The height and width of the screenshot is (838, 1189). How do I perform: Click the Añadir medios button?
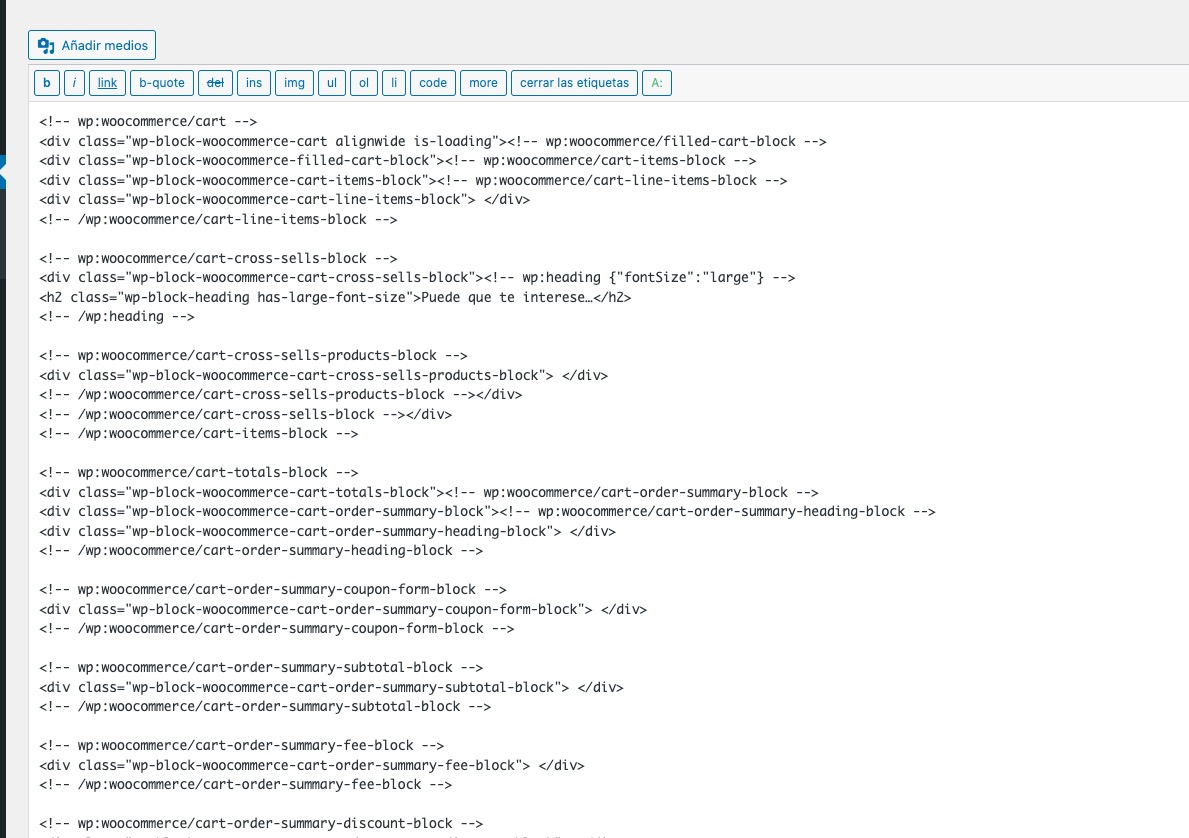point(92,46)
